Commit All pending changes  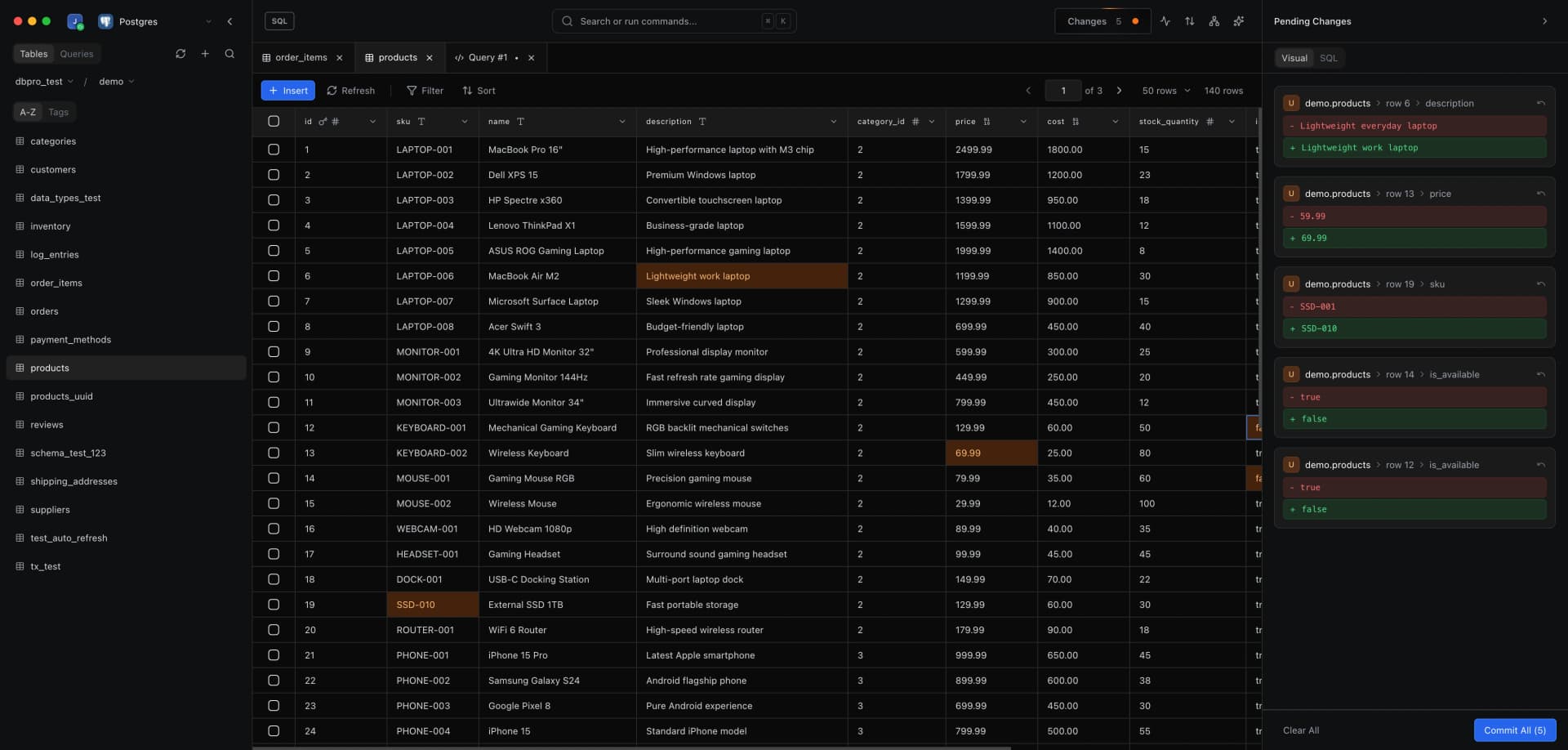point(1514,730)
